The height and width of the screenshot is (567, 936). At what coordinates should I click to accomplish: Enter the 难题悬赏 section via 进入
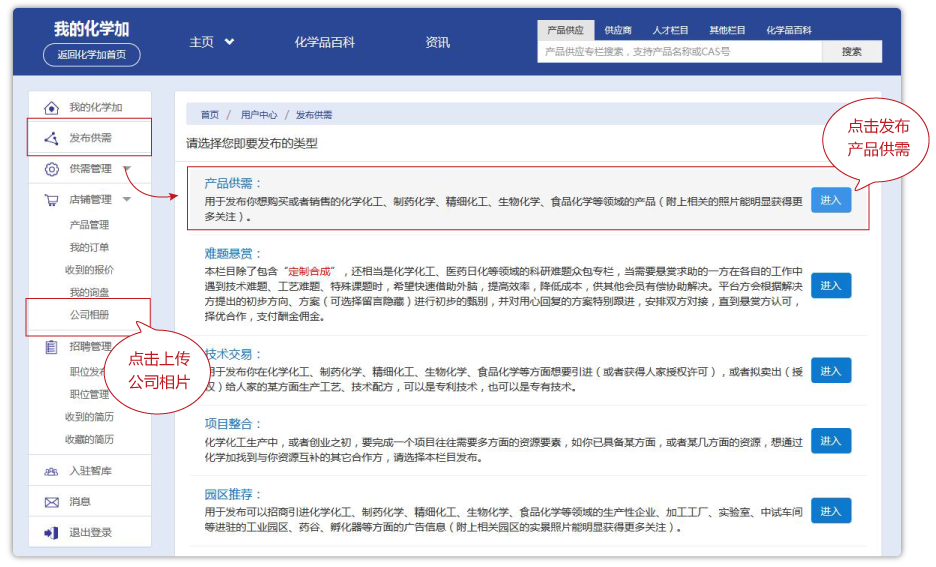pos(830,285)
